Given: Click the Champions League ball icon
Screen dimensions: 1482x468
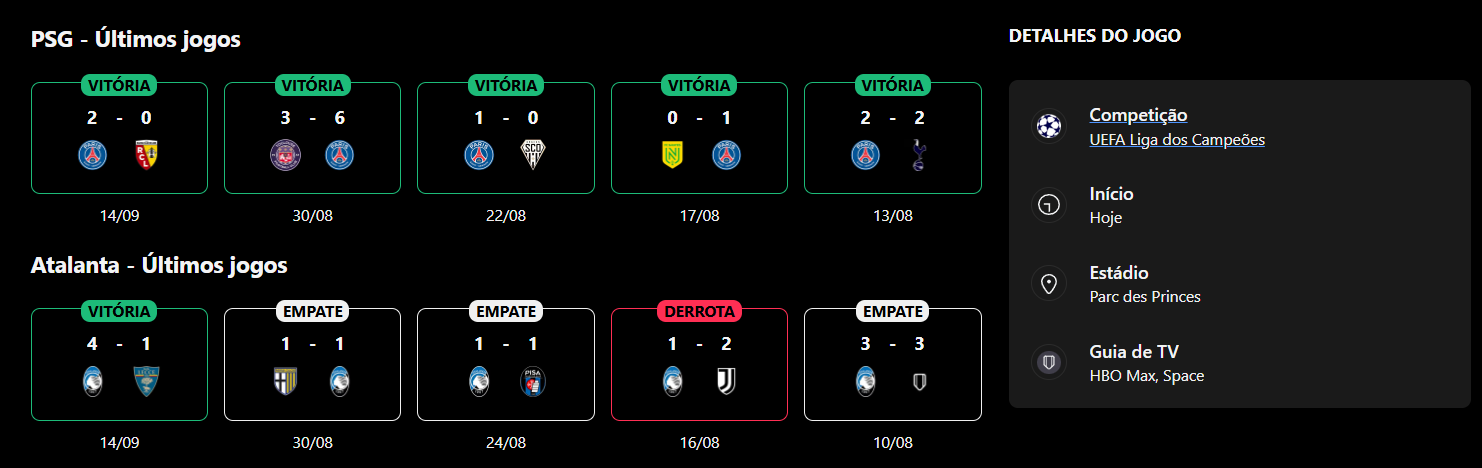Looking at the screenshot, I should [1048, 126].
